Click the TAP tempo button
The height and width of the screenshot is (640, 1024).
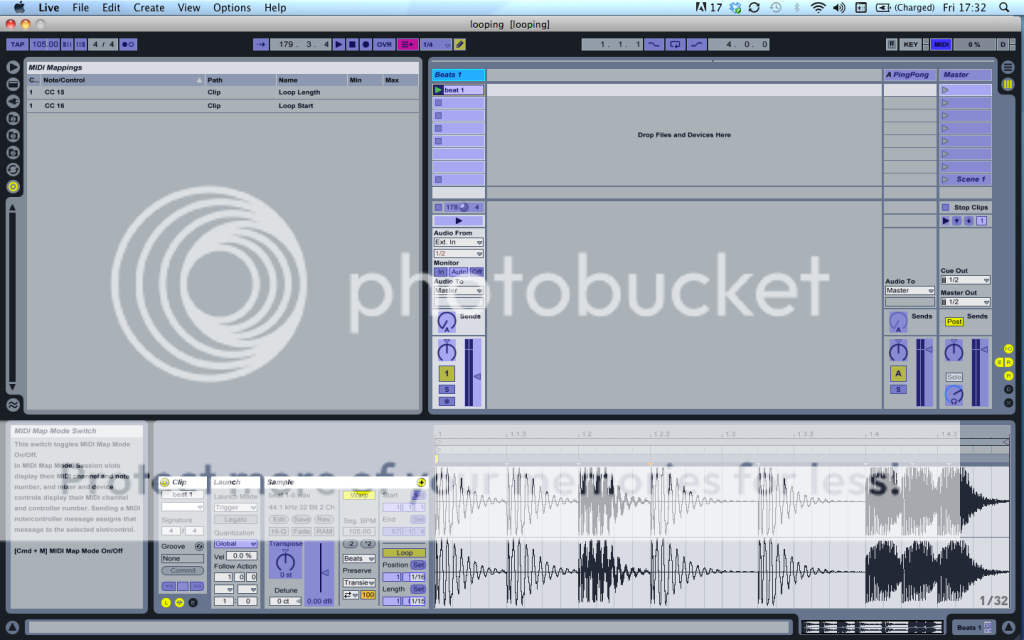tap(18, 44)
